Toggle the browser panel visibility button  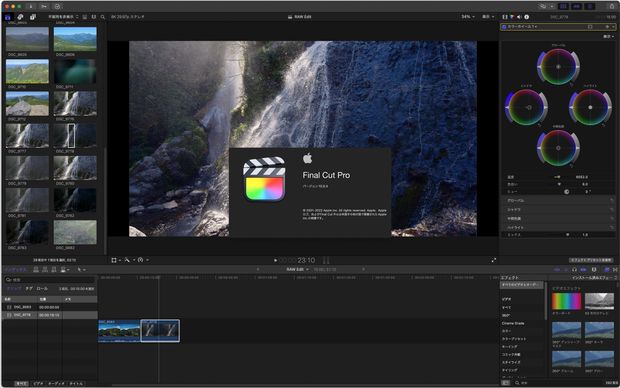(563, 6)
